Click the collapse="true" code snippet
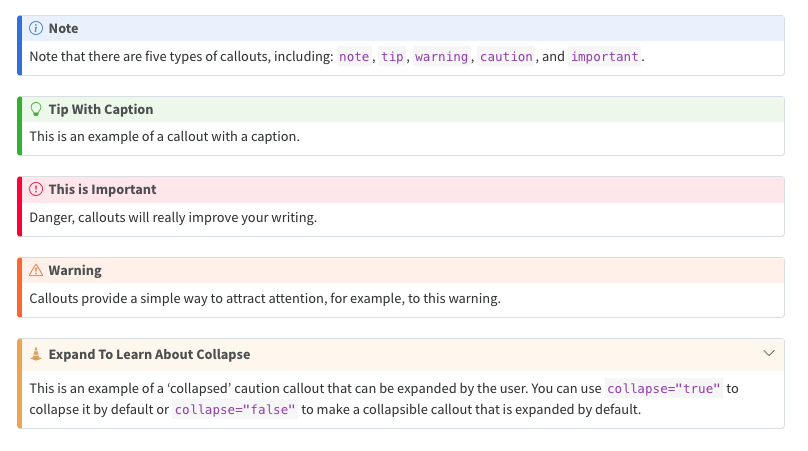The image size is (808, 451). coord(664,389)
